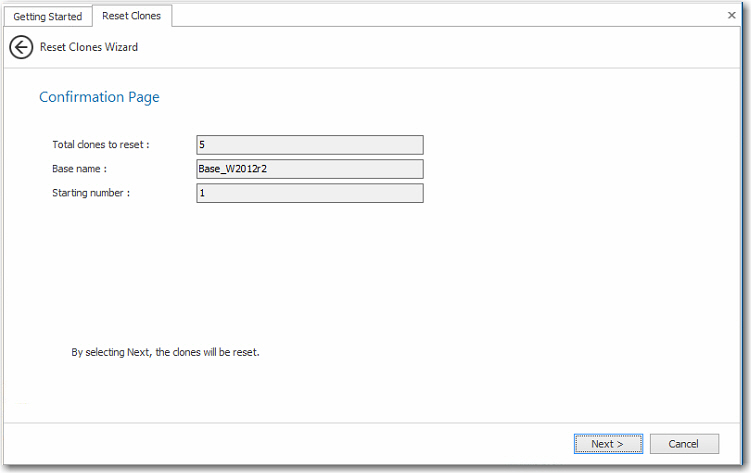Close the Reset Clones tab panel
Image resolution: width=751 pixels, height=473 pixels.
pos(731,16)
